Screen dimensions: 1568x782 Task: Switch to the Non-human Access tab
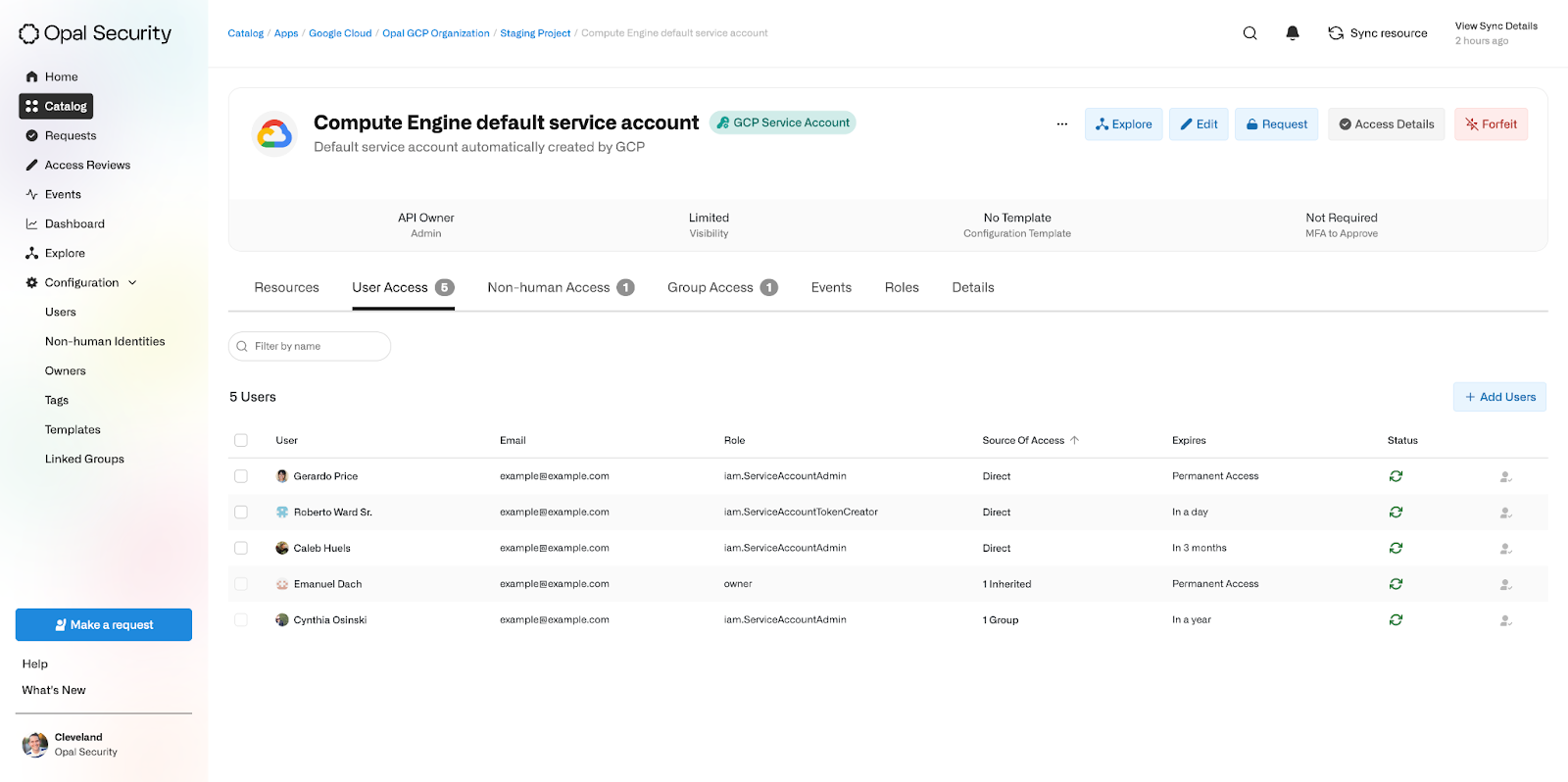(561, 287)
